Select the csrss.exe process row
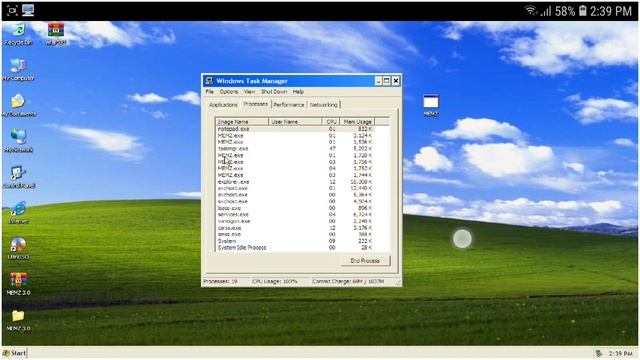Viewport: 640px width, 360px height. coord(302,228)
